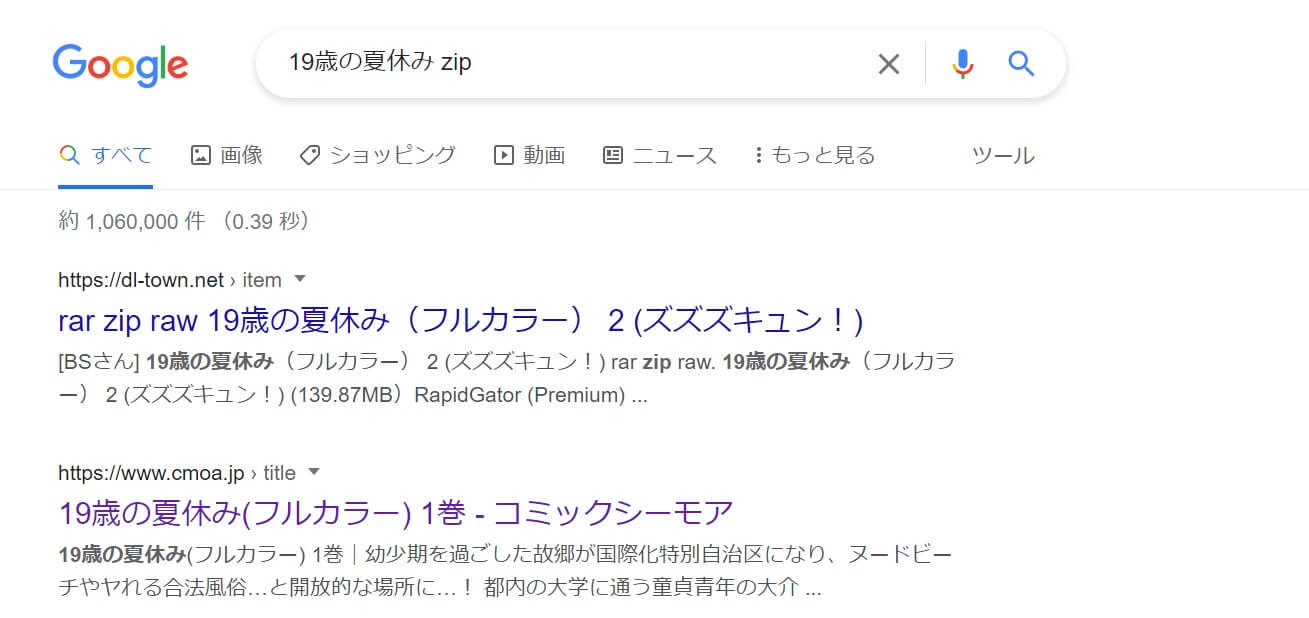Click the https://www.cmoa.jp › title URL
Image resolution: width=1309 pixels, height=618 pixels.
[177, 473]
